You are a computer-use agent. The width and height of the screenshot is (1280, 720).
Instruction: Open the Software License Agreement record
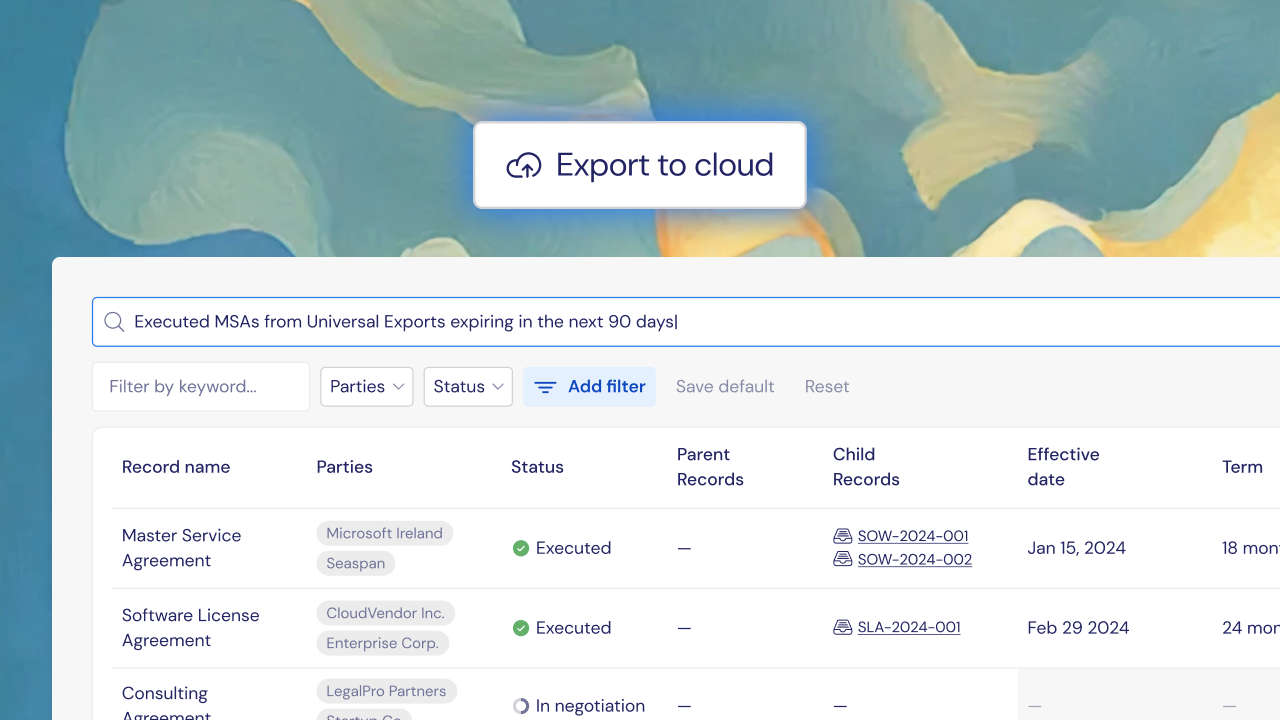pos(190,628)
